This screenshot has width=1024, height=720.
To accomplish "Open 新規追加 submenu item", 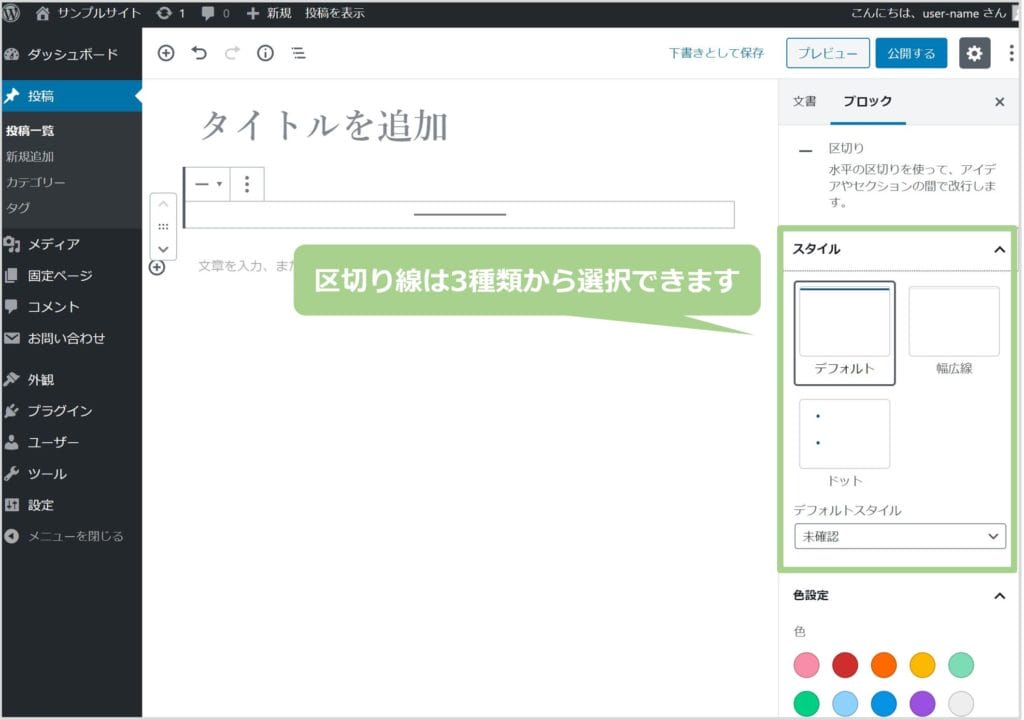I will [x=30, y=157].
